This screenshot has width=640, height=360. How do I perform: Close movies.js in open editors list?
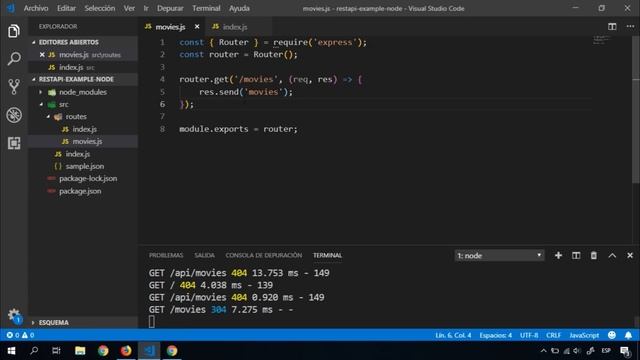click(x=42, y=55)
